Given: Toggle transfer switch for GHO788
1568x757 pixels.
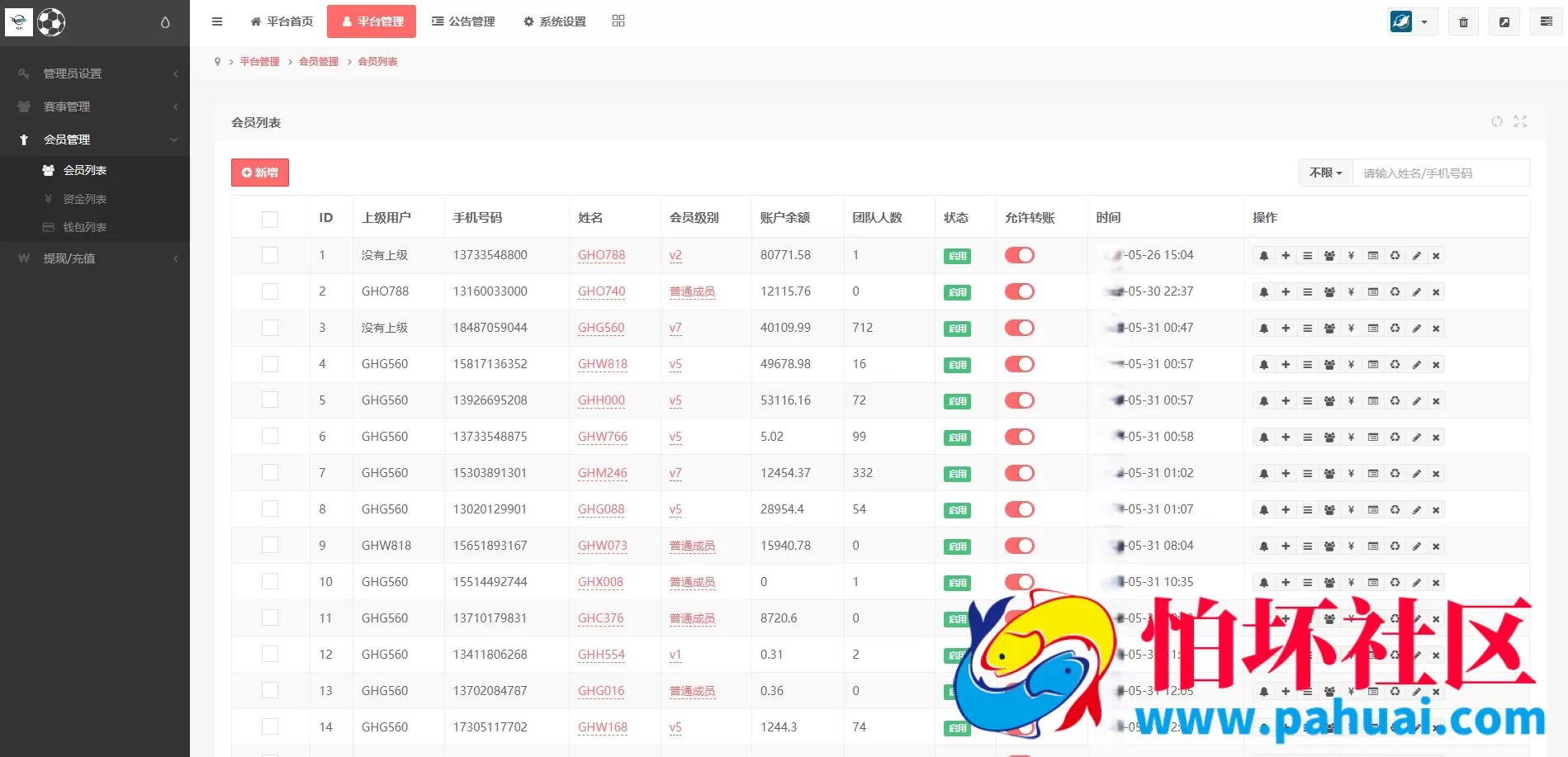Looking at the screenshot, I should pos(1020,255).
